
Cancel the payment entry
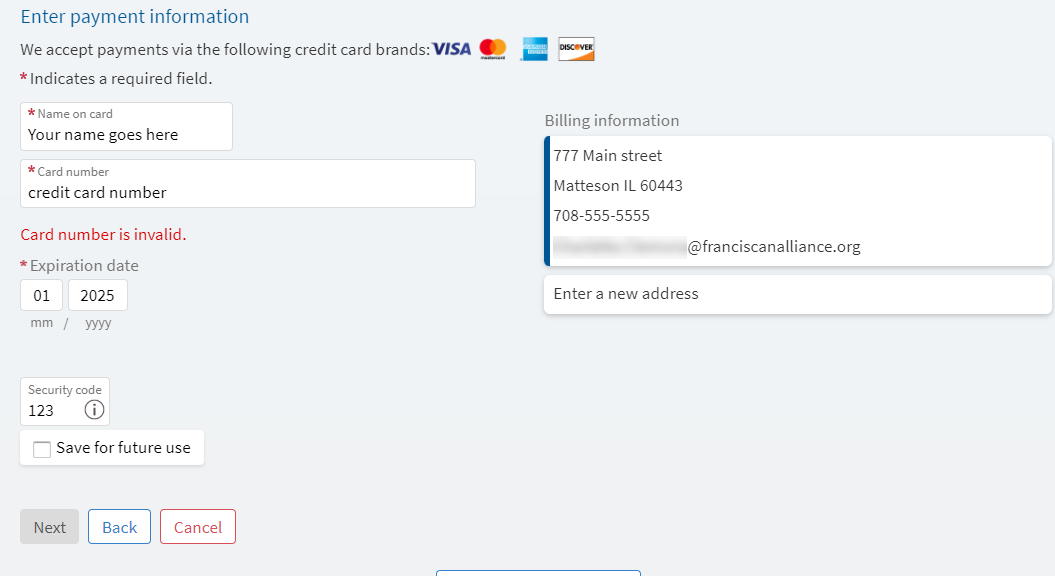[198, 527]
